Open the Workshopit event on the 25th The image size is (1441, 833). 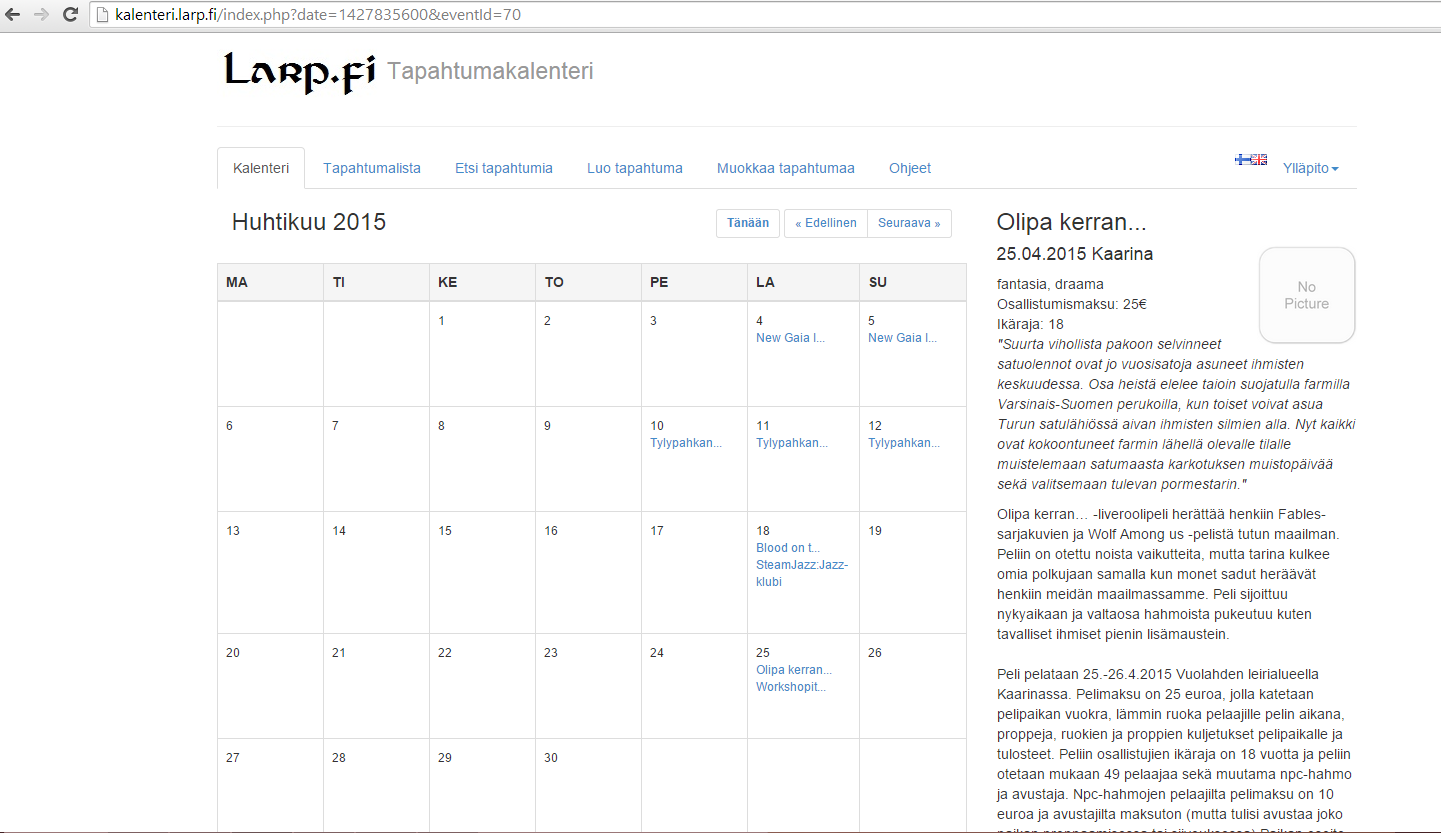tap(790, 687)
